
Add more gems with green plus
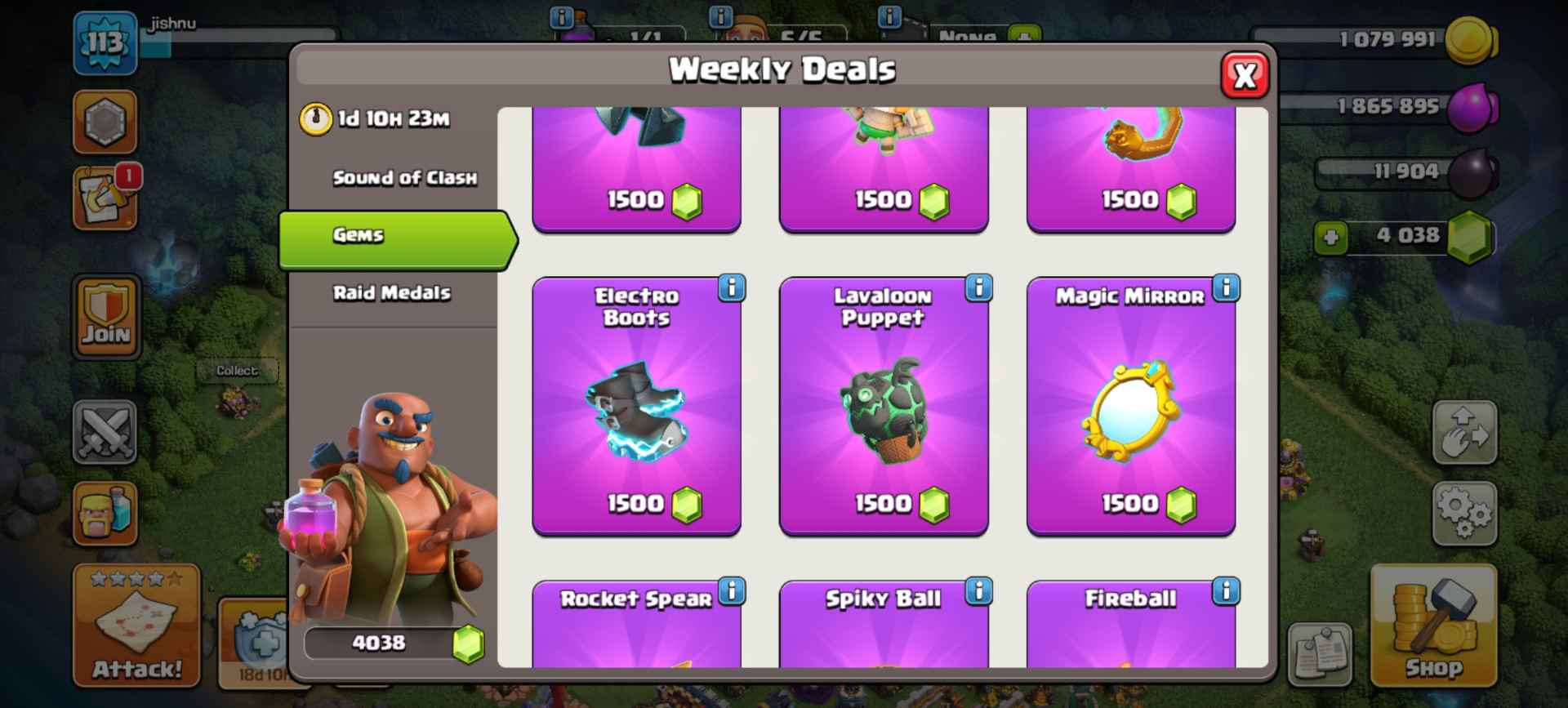coord(1331,238)
